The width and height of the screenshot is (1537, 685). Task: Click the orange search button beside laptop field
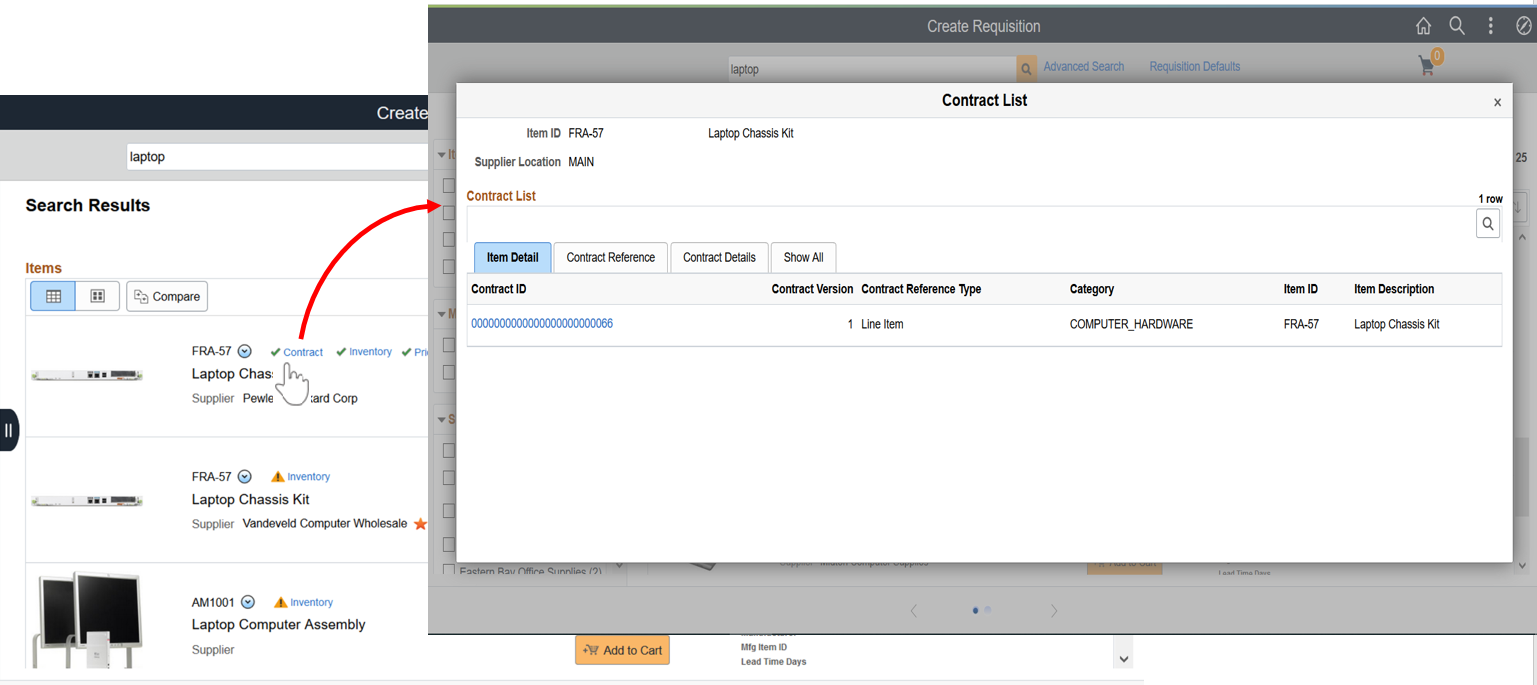pyautogui.click(x=1026, y=69)
